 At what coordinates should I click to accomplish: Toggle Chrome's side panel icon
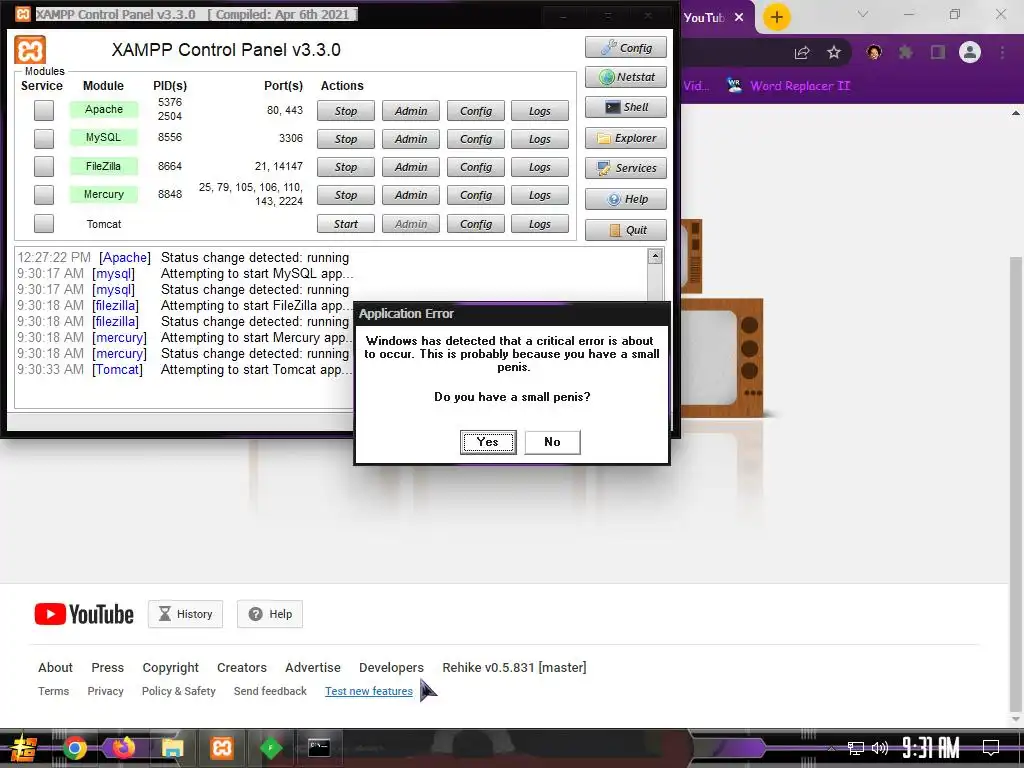(x=938, y=52)
